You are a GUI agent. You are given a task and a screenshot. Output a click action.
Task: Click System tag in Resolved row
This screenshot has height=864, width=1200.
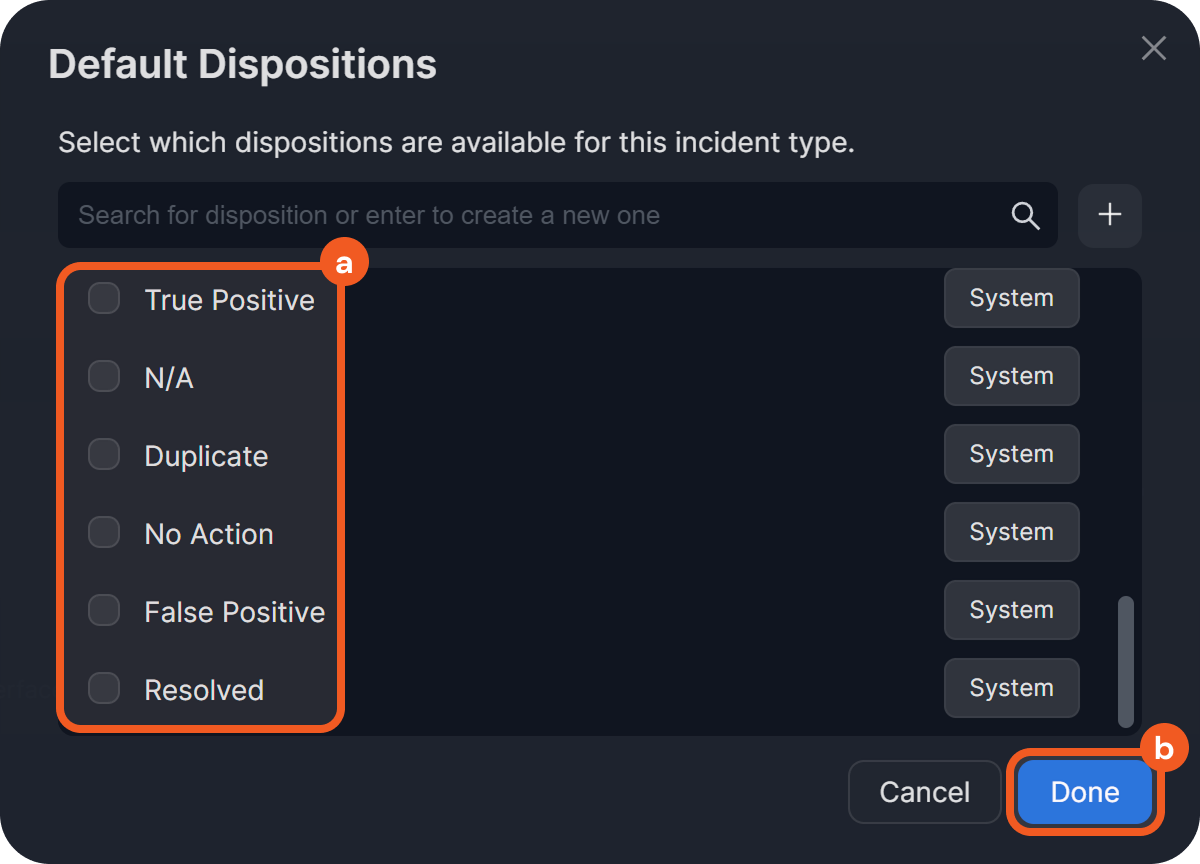point(1011,688)
